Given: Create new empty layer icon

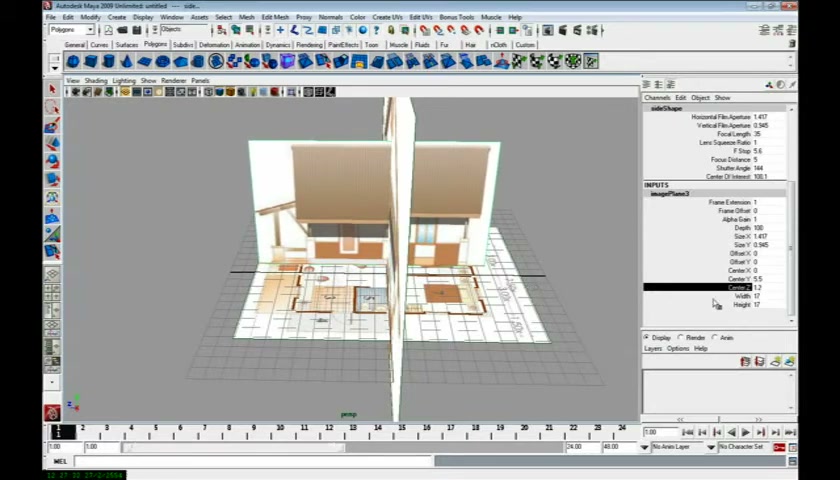Looking at the screenshot, I should (x=775, y=362).
